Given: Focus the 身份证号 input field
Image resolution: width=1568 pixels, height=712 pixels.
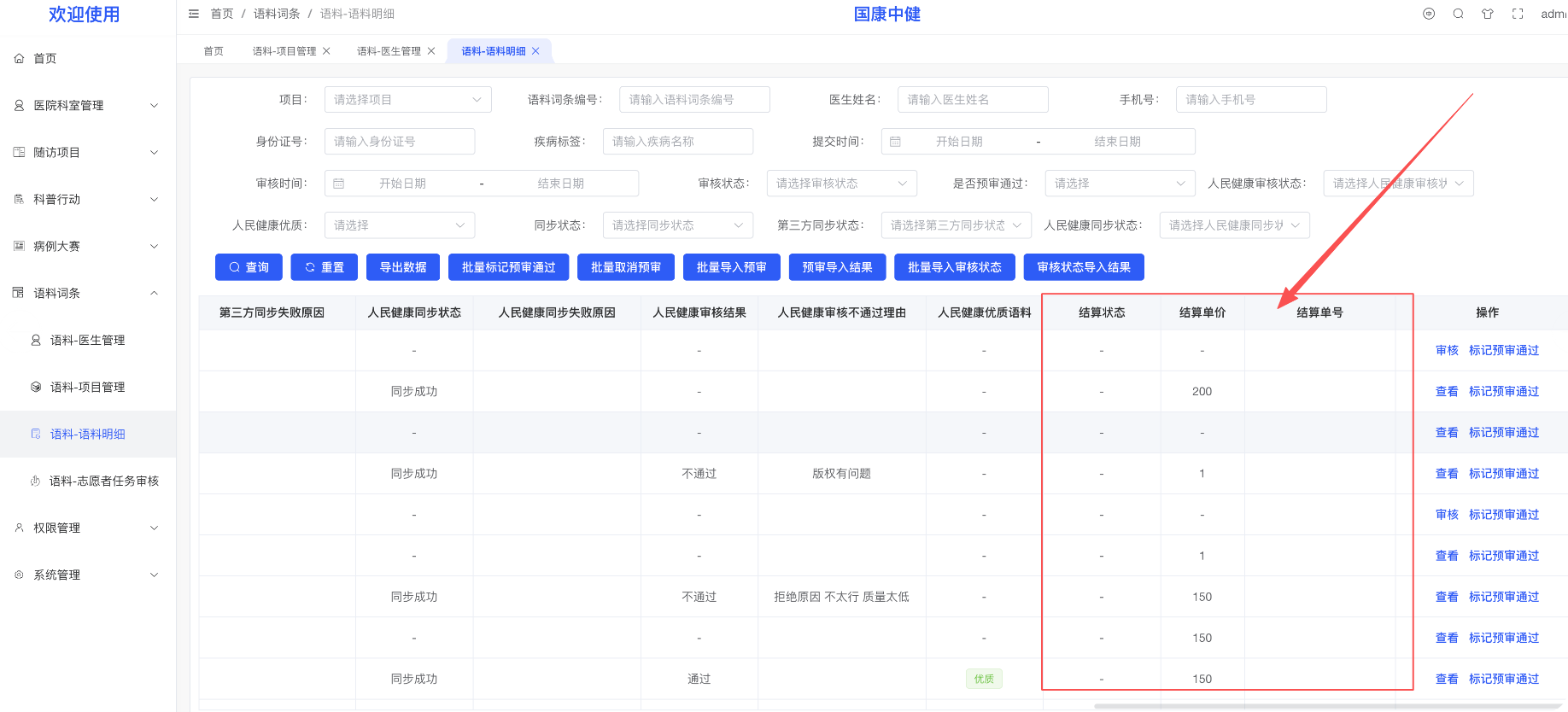Looking at the screenshot, I should [400, 142].
